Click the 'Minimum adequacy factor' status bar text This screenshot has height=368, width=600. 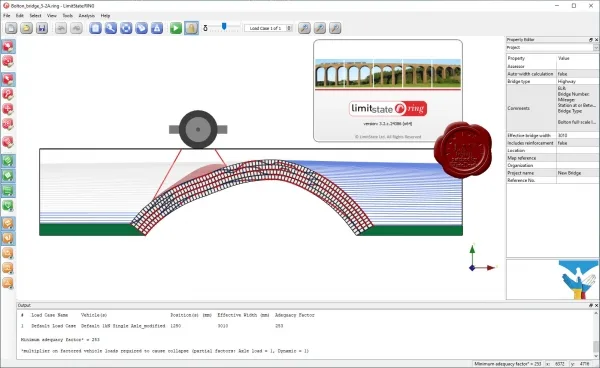coord(507,364)
